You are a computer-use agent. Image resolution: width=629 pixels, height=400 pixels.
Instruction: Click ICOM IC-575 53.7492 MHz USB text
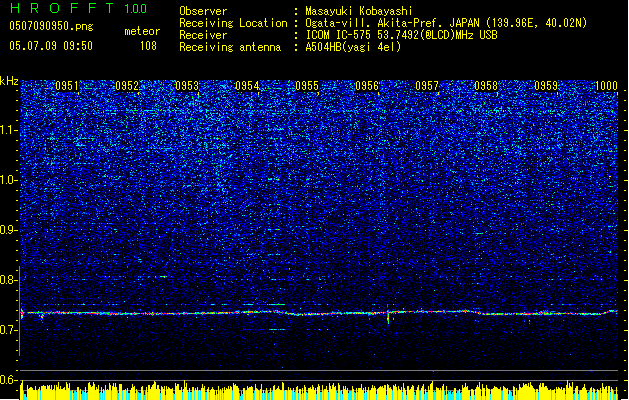402,35
